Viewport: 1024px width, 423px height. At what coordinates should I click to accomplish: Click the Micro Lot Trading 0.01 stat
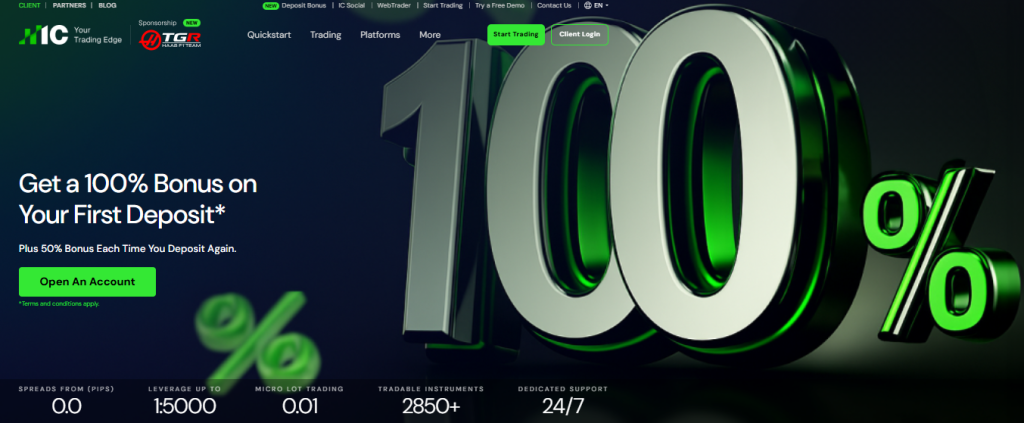300,400
